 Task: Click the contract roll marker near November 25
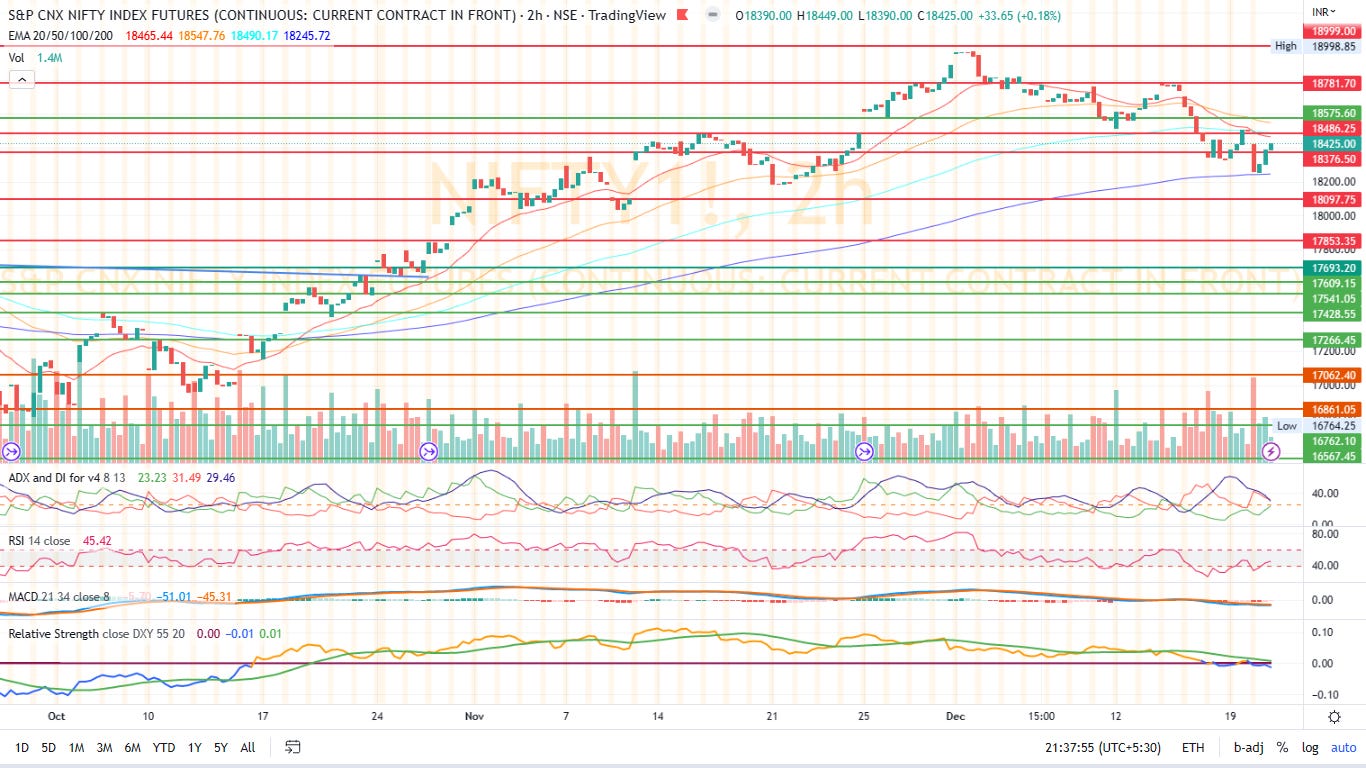[865, 452]
